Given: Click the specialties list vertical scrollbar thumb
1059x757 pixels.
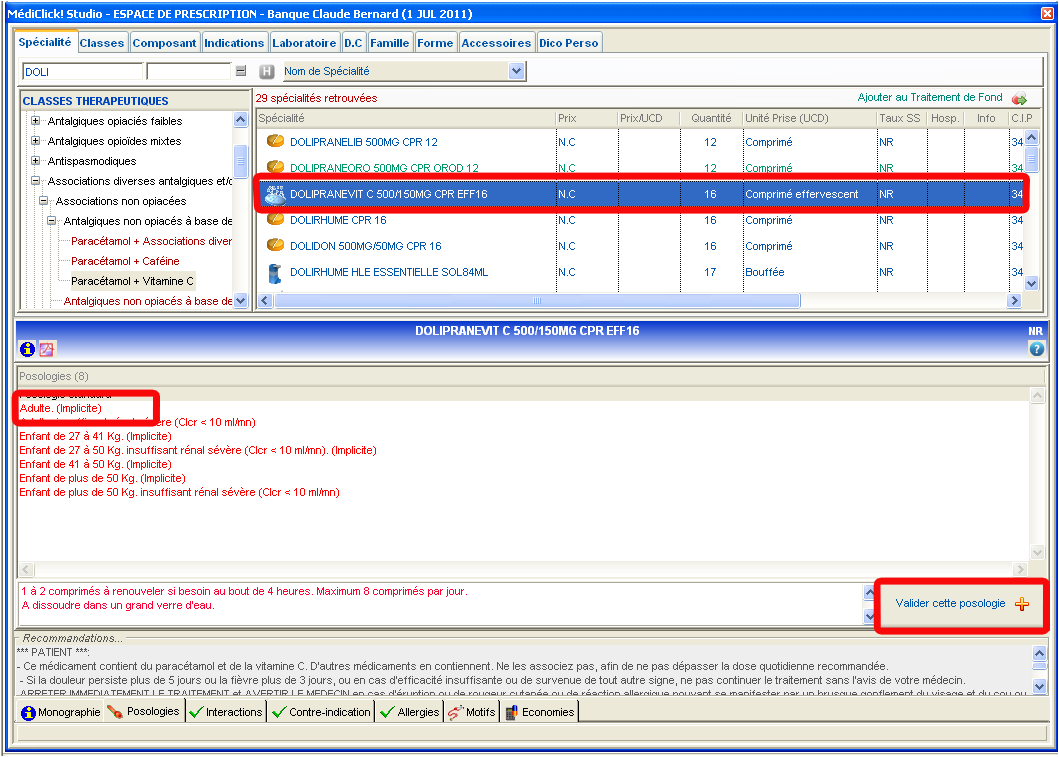Looking at the screenshot, I should pos(1031,160).
